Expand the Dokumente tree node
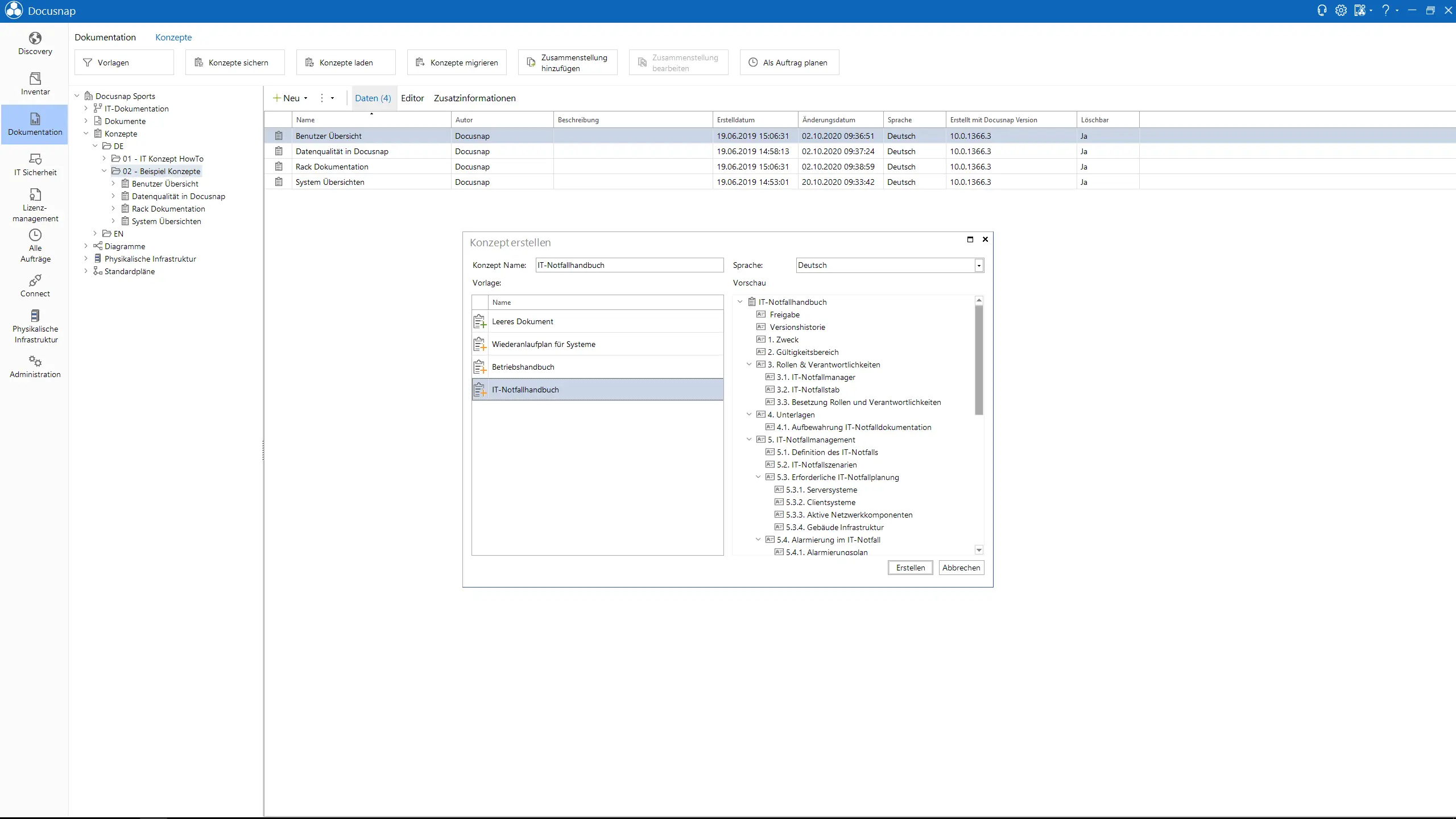 (86, 121)
